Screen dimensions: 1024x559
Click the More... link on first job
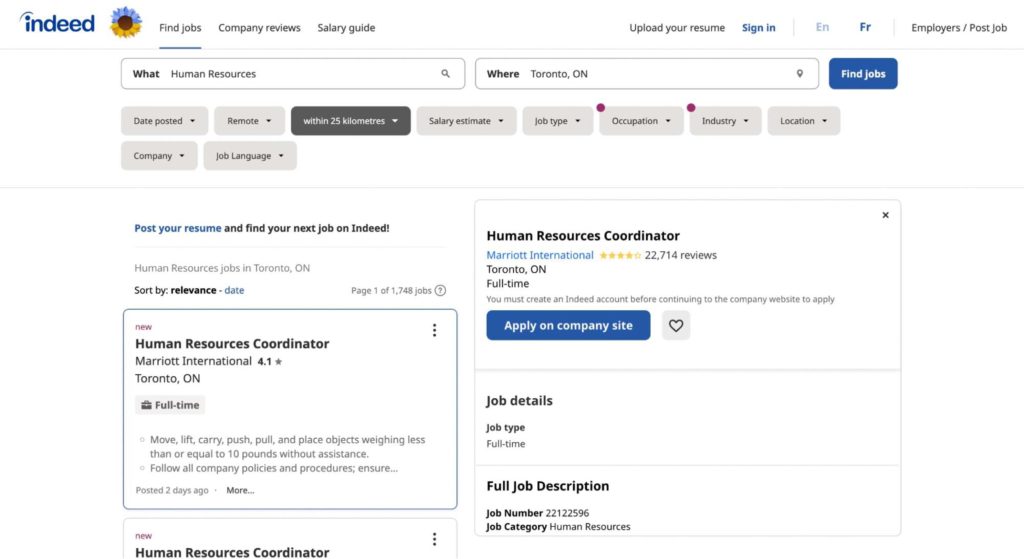coord(240,490)
